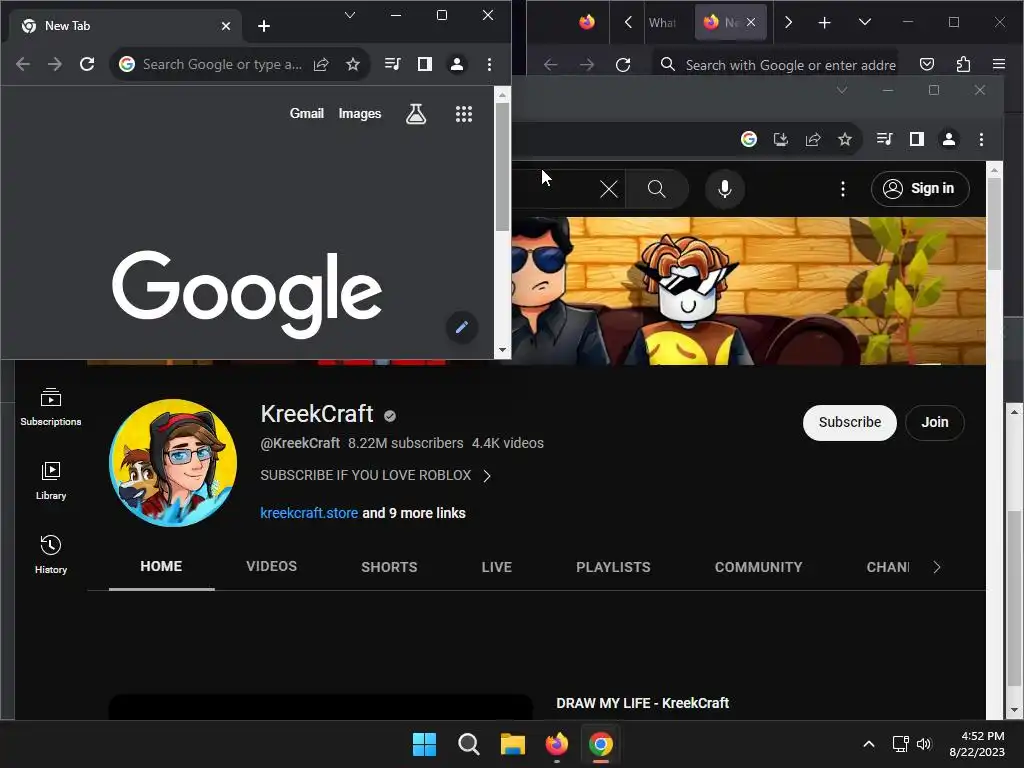Image resolution: width=1024 pixels, height=768 pixels.
Task: Click KreekCraft channel avatar
Action: [x=173, y=463]
